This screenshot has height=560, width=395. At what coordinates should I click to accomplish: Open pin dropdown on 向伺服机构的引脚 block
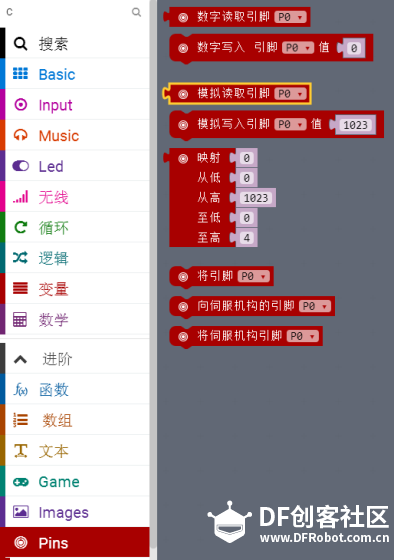point(315,306)
